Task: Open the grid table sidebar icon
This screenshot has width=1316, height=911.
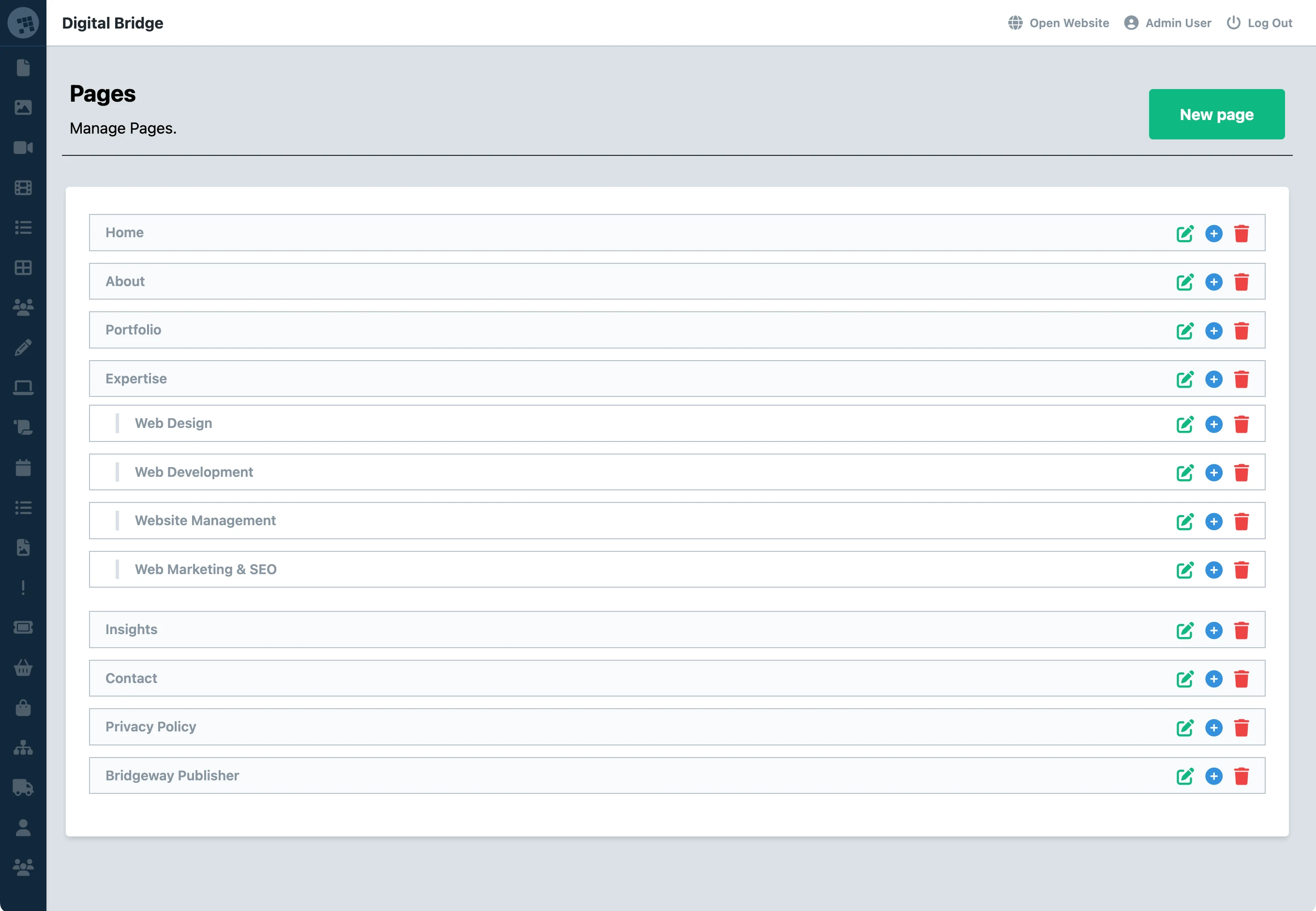Action: tap(23, 268)
